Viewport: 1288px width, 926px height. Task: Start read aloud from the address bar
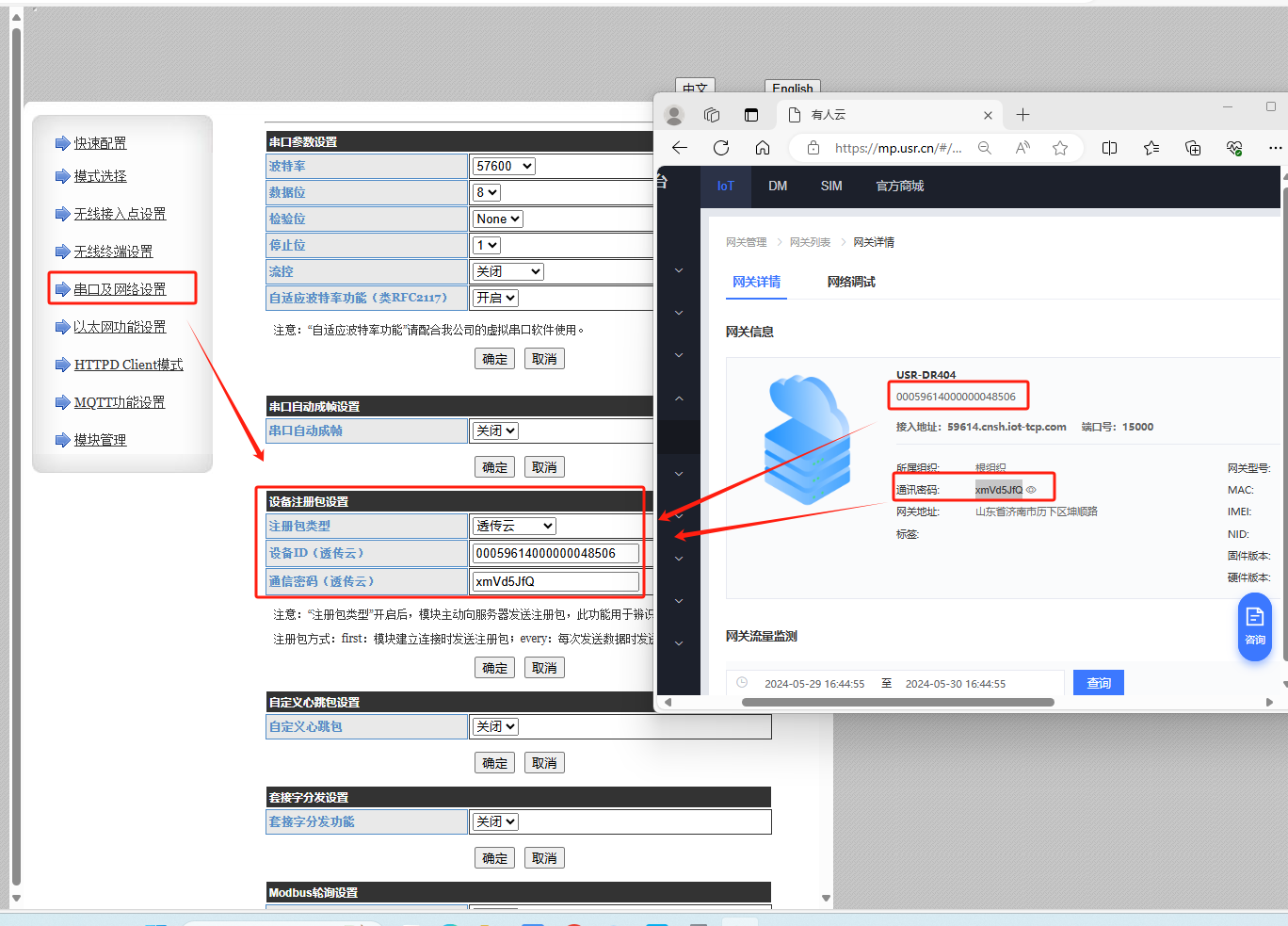pyautogui.click(x=1022, y=148)
